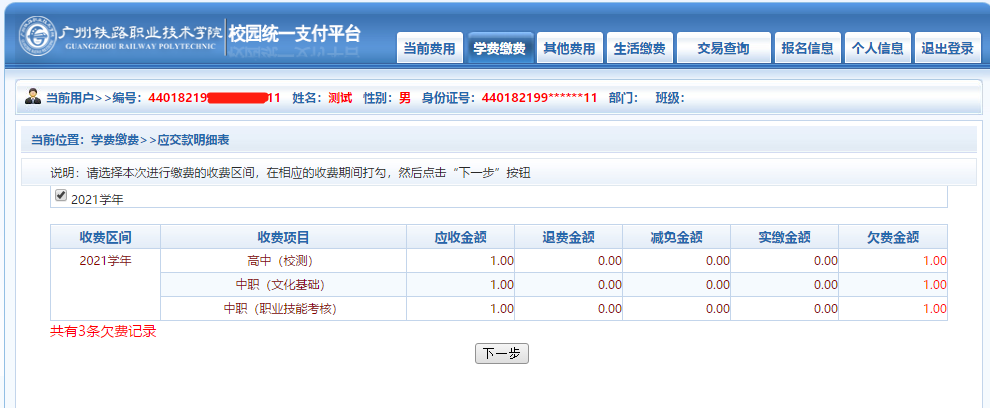Click the user avatar icon beside 当前用户
This screenshot has width=990, height=408.
[33, 98]
